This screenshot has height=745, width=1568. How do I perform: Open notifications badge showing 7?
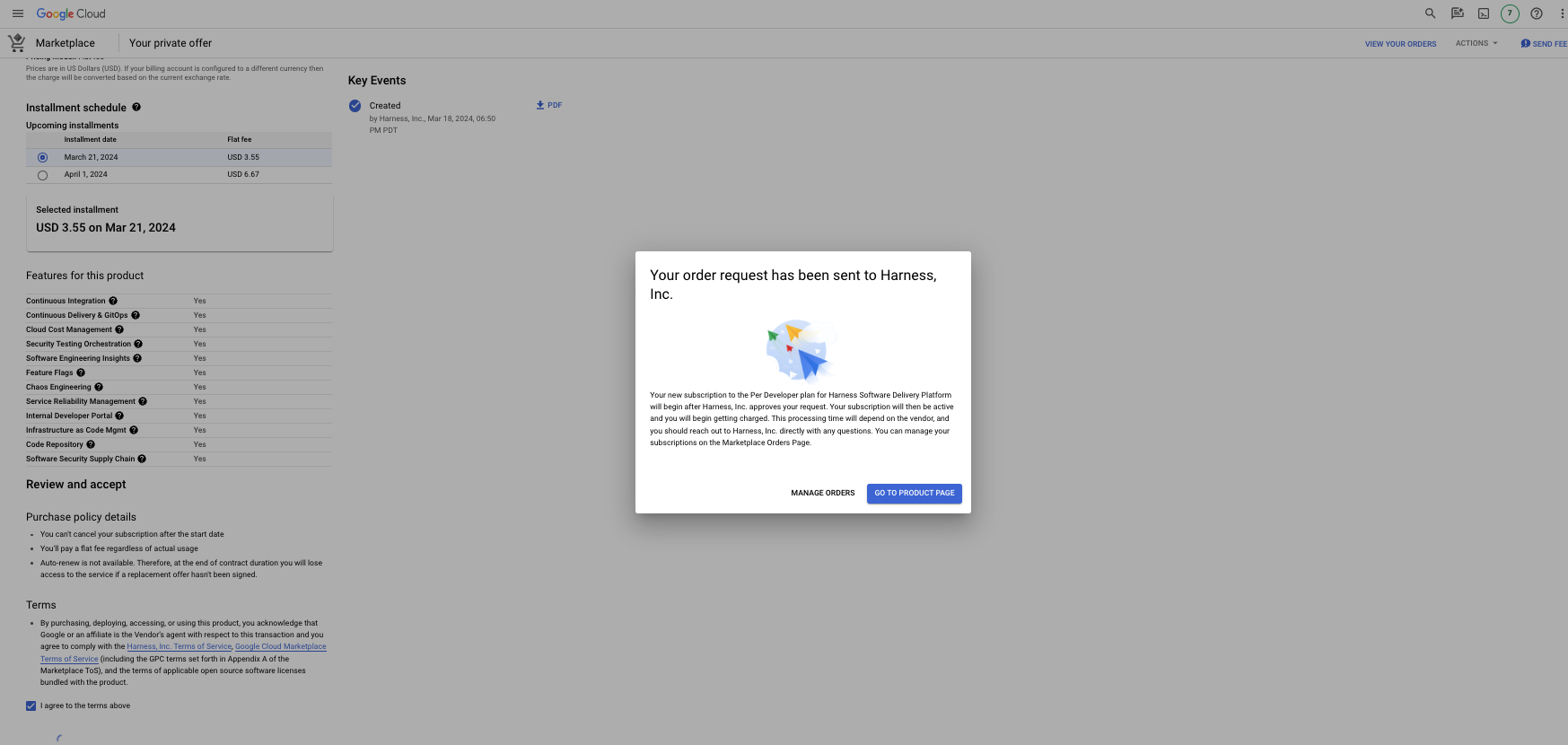[x=1510, y=13]
